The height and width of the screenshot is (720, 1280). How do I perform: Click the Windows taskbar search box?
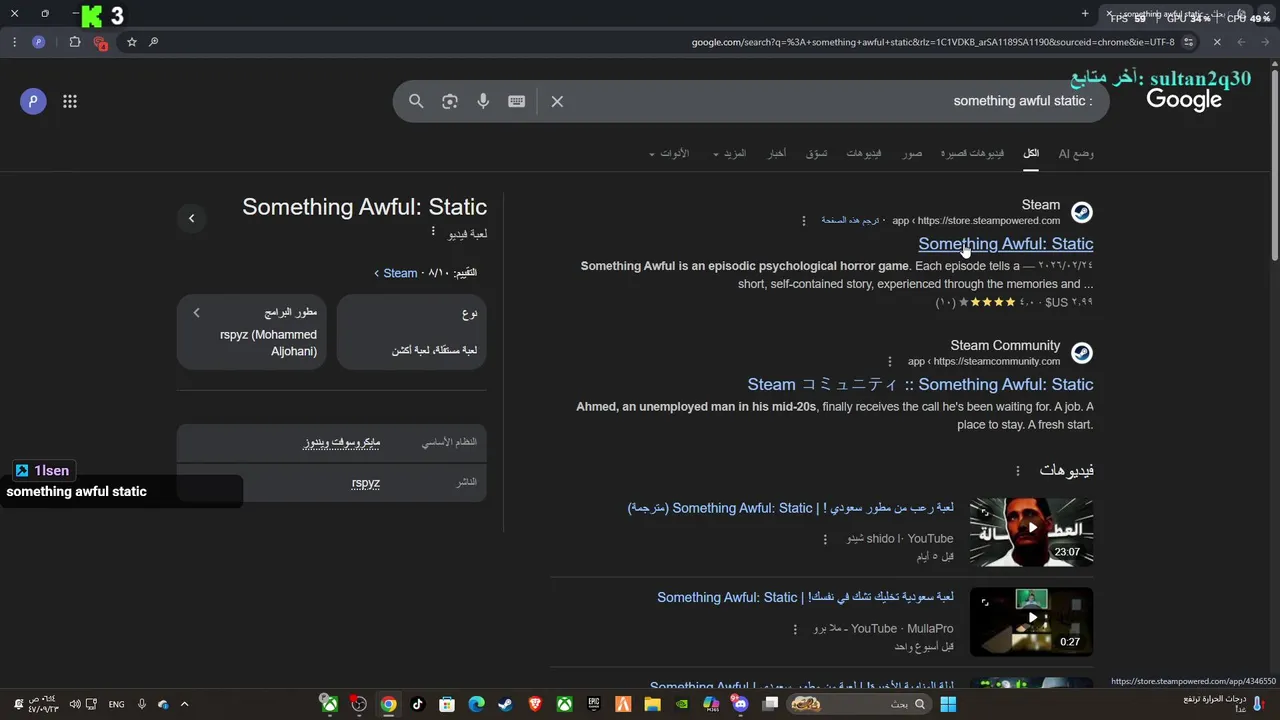858,704
